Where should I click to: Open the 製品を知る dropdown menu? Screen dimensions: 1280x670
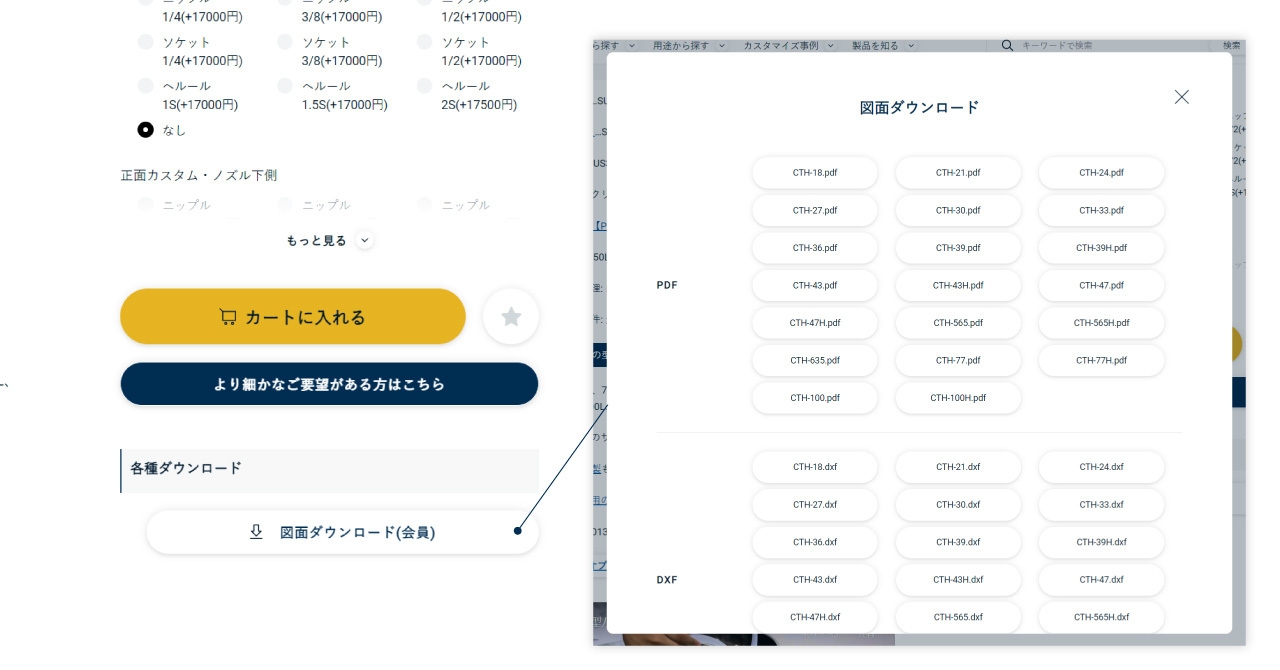point(882,46)
